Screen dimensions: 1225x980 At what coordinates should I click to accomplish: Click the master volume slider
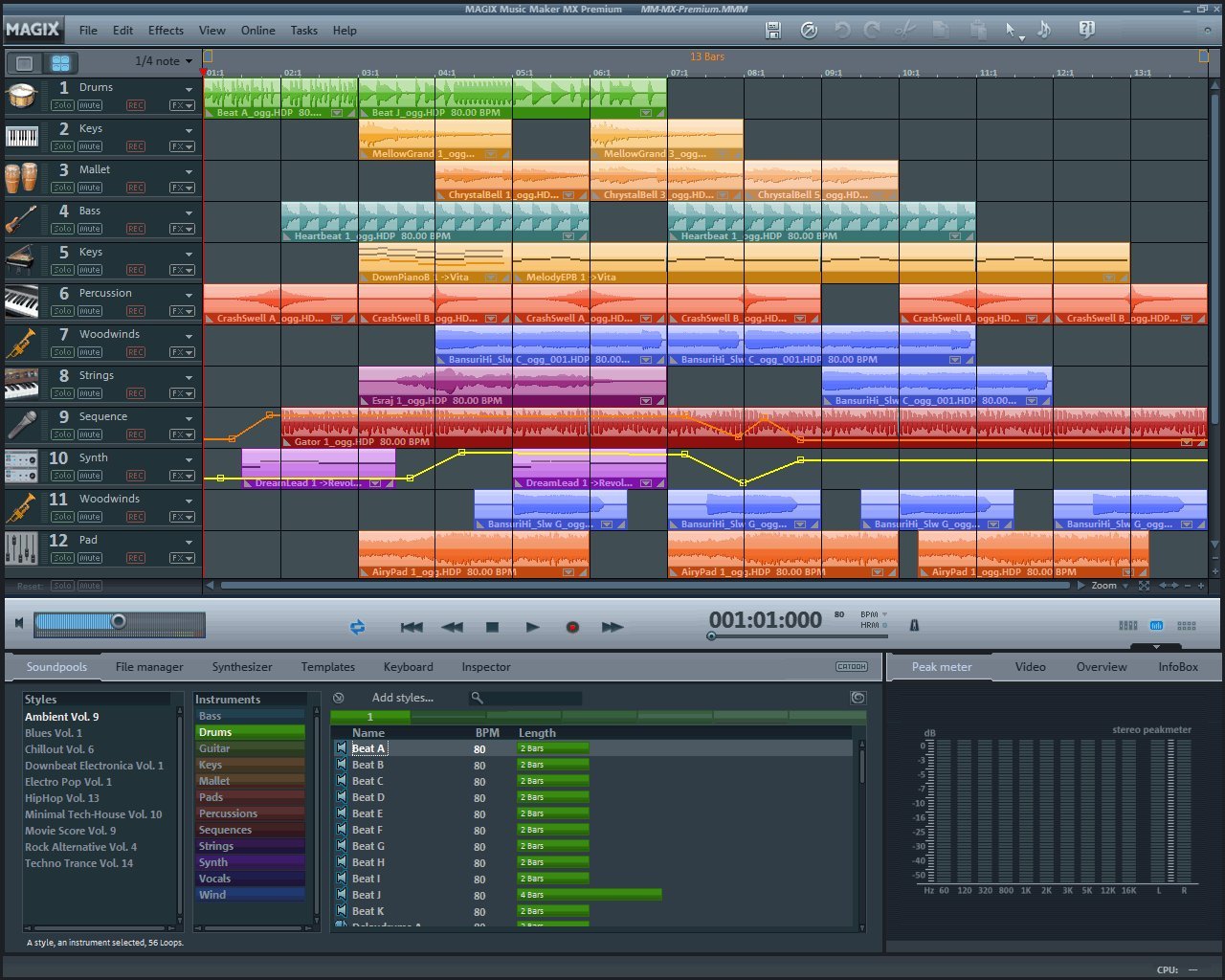pos(119,622)
